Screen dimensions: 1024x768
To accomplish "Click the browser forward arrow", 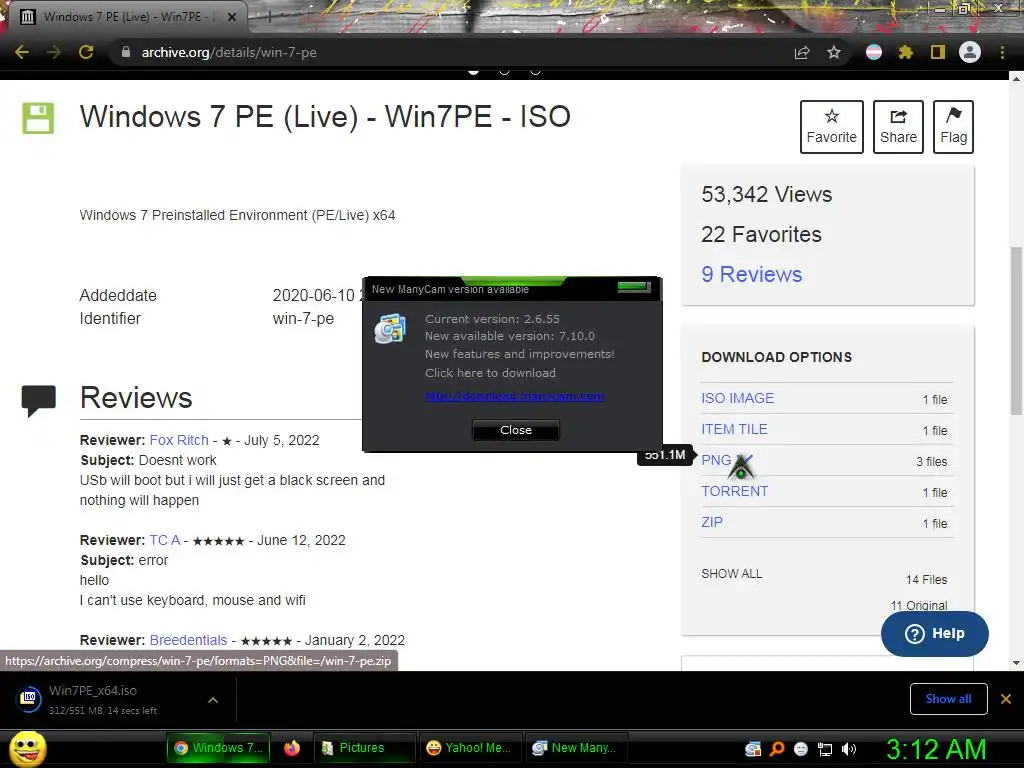I will 54,52.
